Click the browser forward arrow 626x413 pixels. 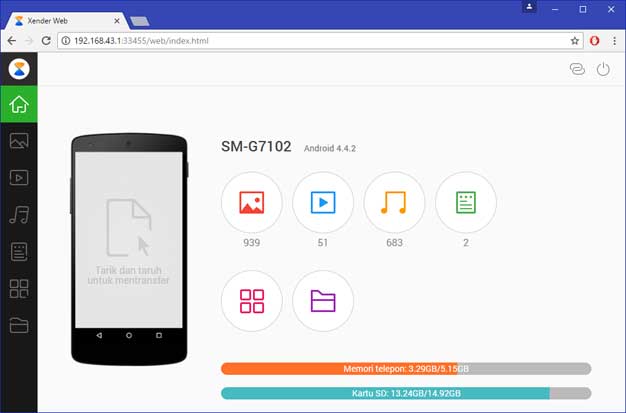point(29,41)
